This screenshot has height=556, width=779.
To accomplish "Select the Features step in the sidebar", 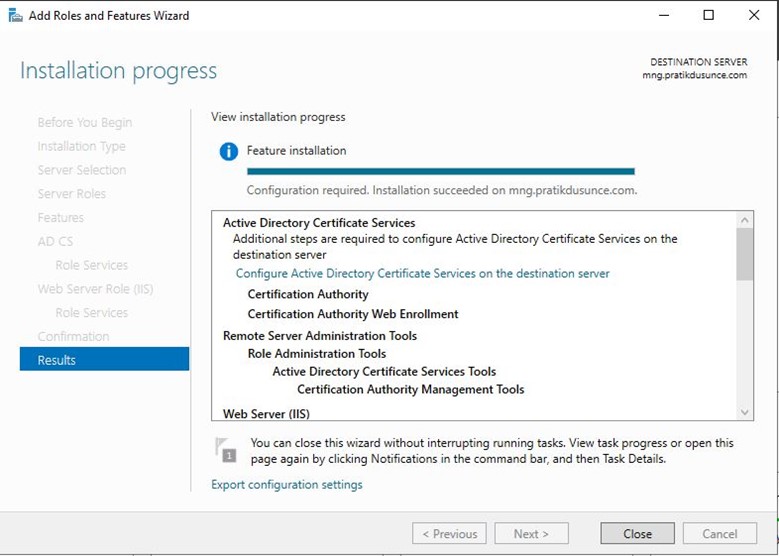I will 61,218.
